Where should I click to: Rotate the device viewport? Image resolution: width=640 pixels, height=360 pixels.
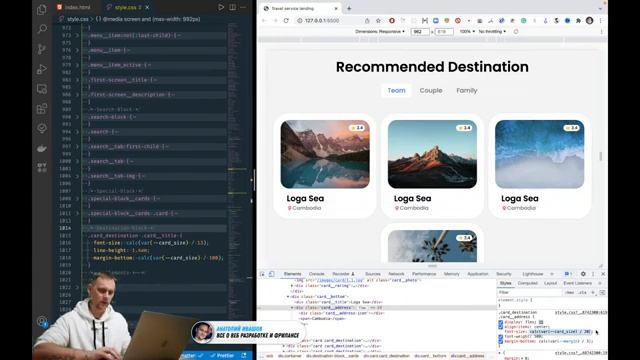pos(516,31)
